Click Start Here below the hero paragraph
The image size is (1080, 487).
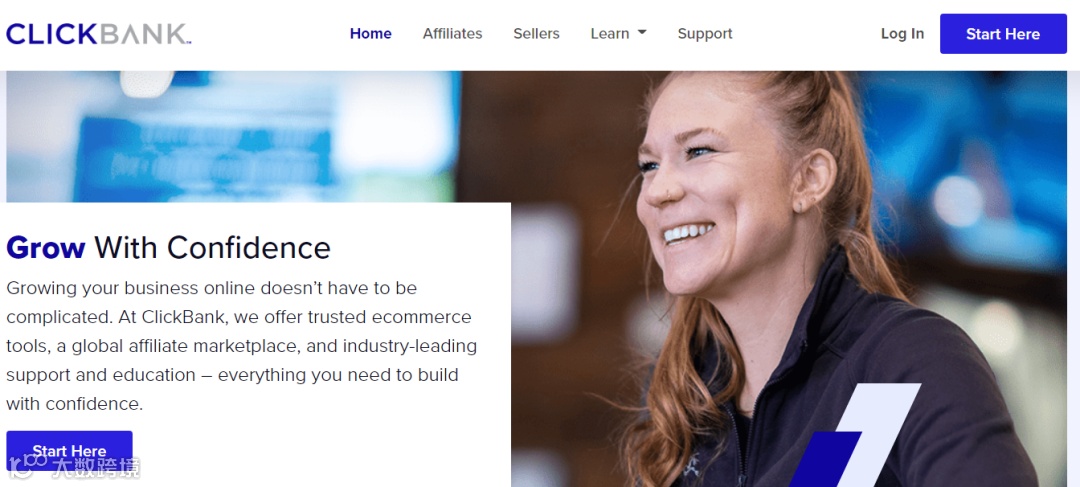point(69,450)
